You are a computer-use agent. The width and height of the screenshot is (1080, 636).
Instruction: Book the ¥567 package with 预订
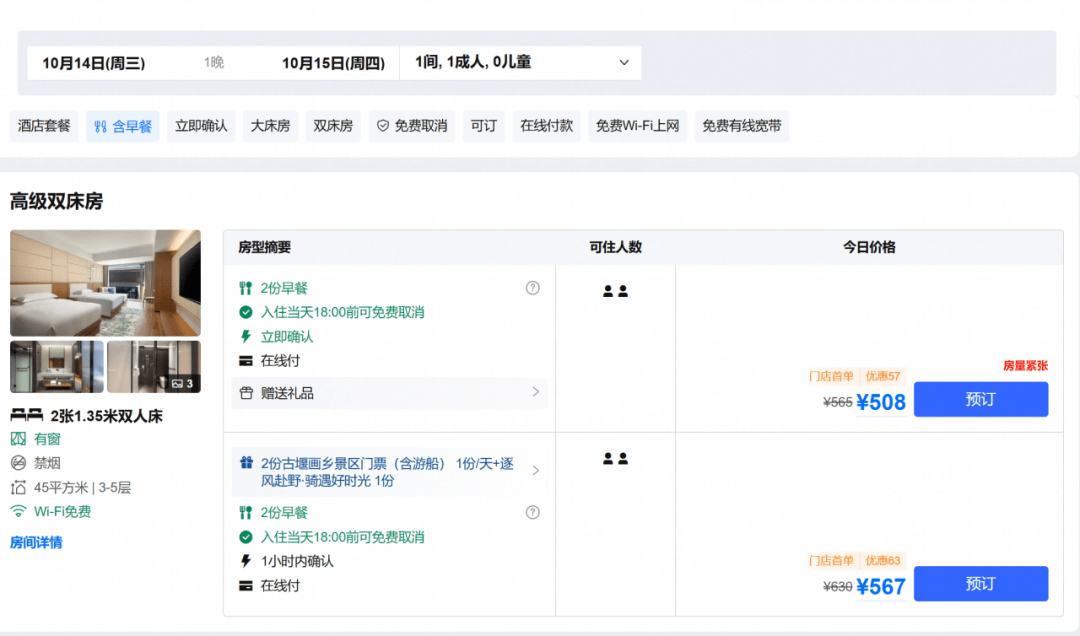pyautogui.click(x=981, y=584)
